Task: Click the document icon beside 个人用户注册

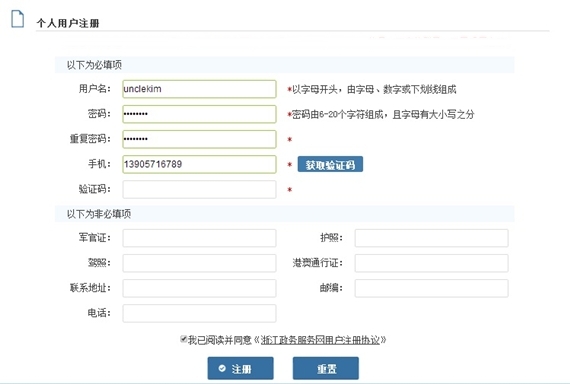Action: click(x=17, y=19)
